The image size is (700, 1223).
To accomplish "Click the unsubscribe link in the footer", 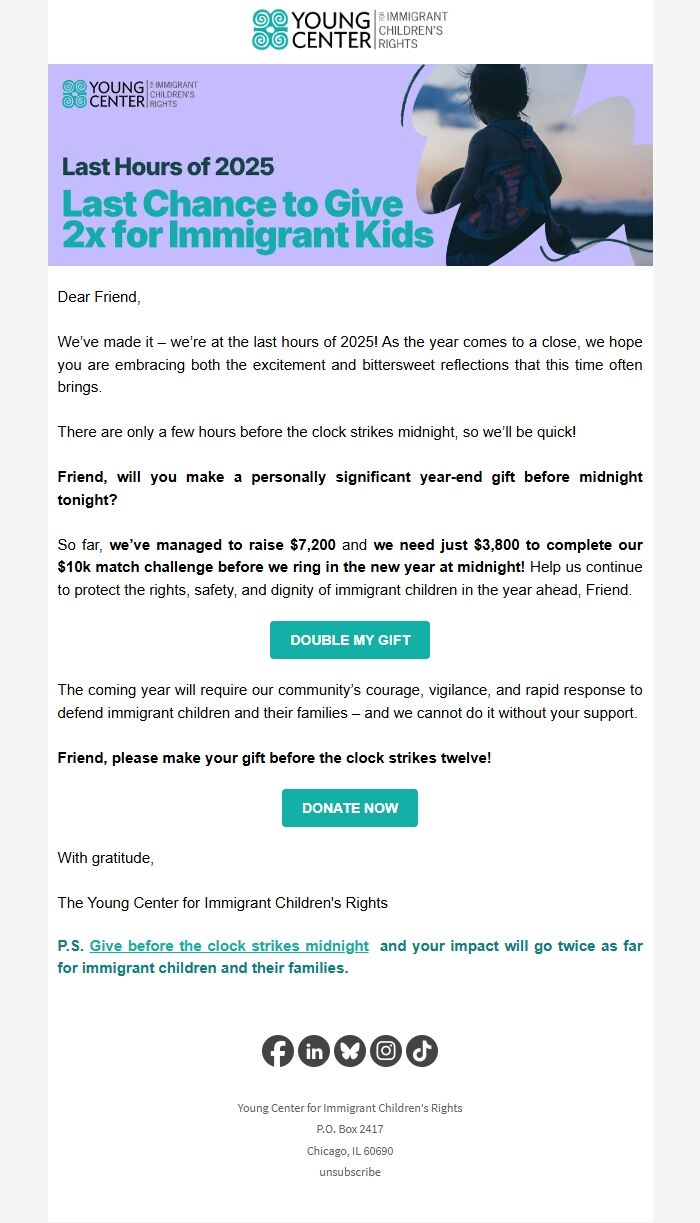I will tap(349, 1171).
